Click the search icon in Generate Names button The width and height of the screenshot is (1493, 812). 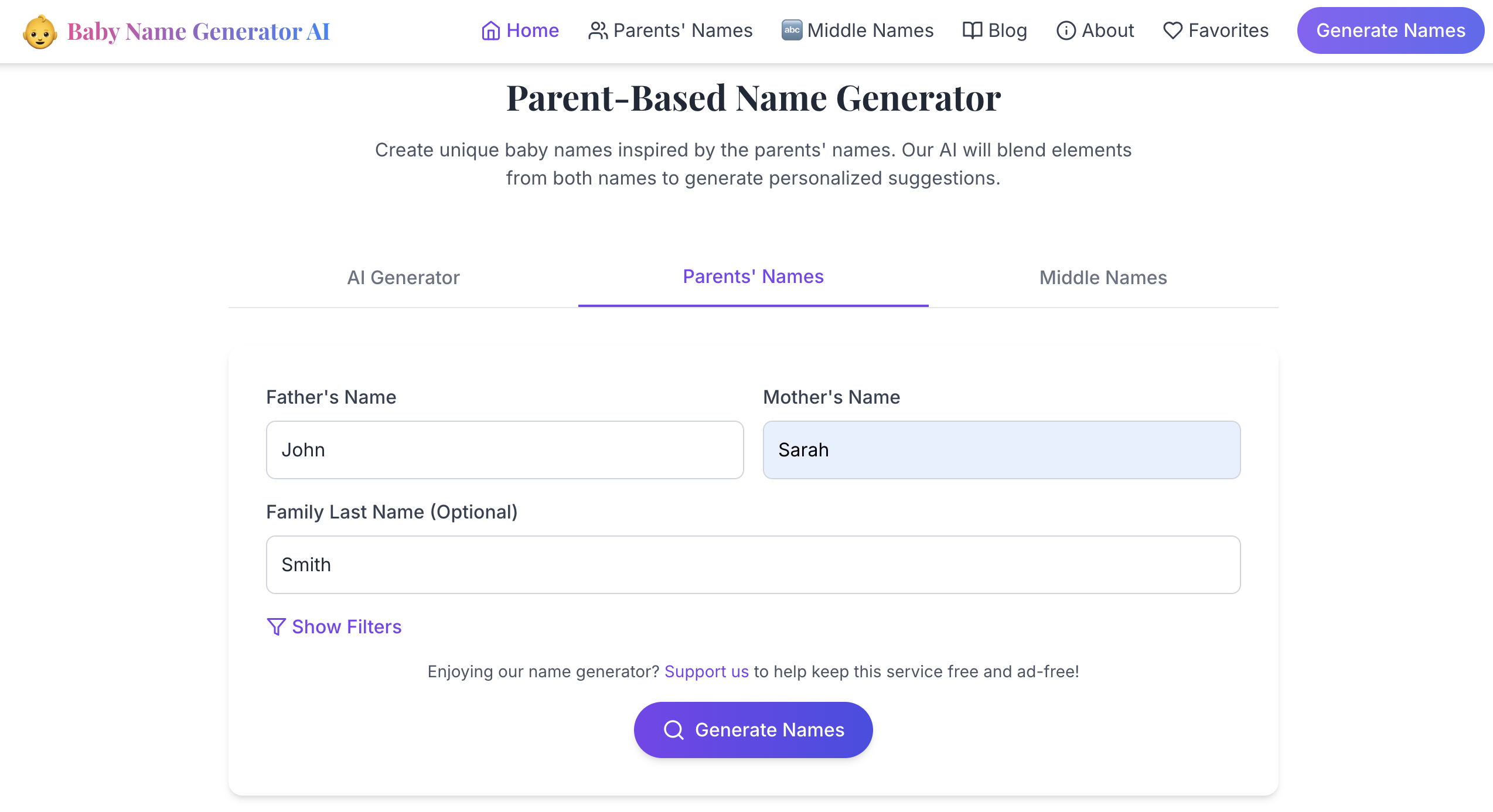674,730
